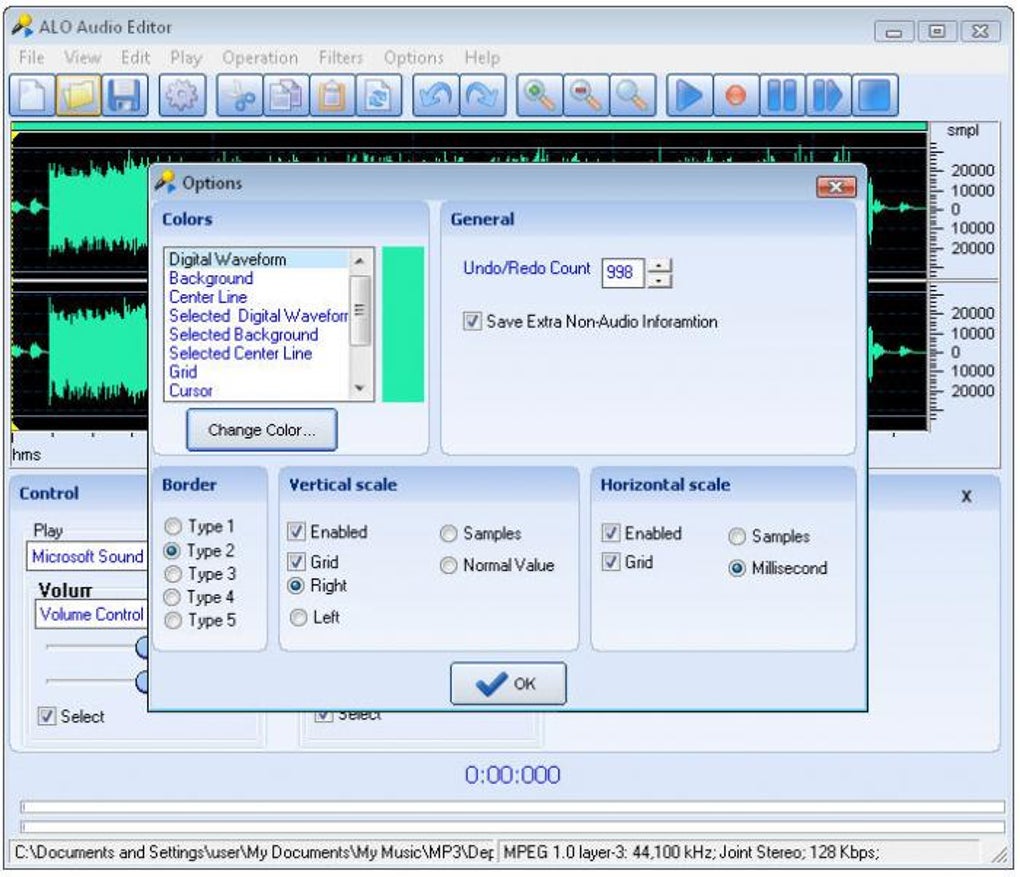Open the Operation menu
This screenshot has height=877, width=1020.
[260, 57]
